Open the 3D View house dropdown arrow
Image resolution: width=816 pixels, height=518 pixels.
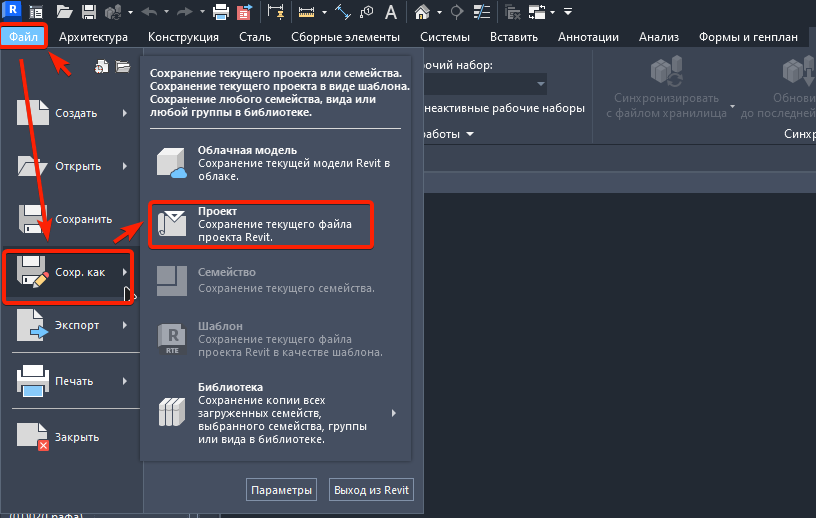439,12
